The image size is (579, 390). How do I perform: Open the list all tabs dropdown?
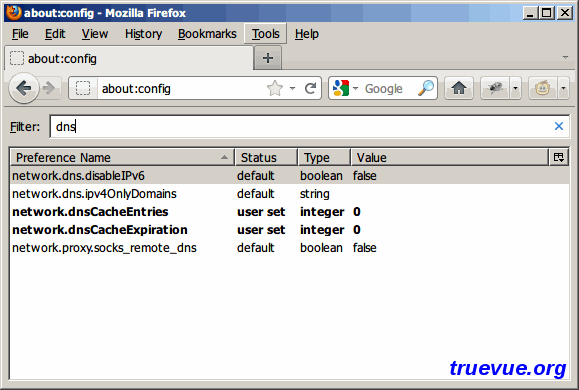point(565,57)
